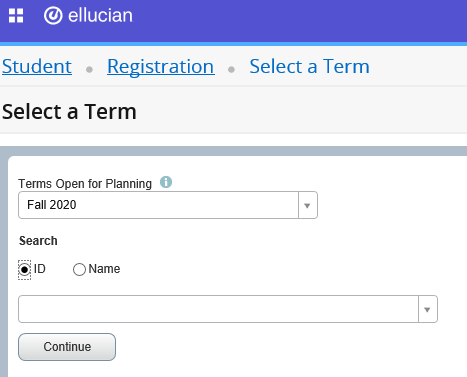
Task: Select the ID search radio button
Action: [24, 270]
